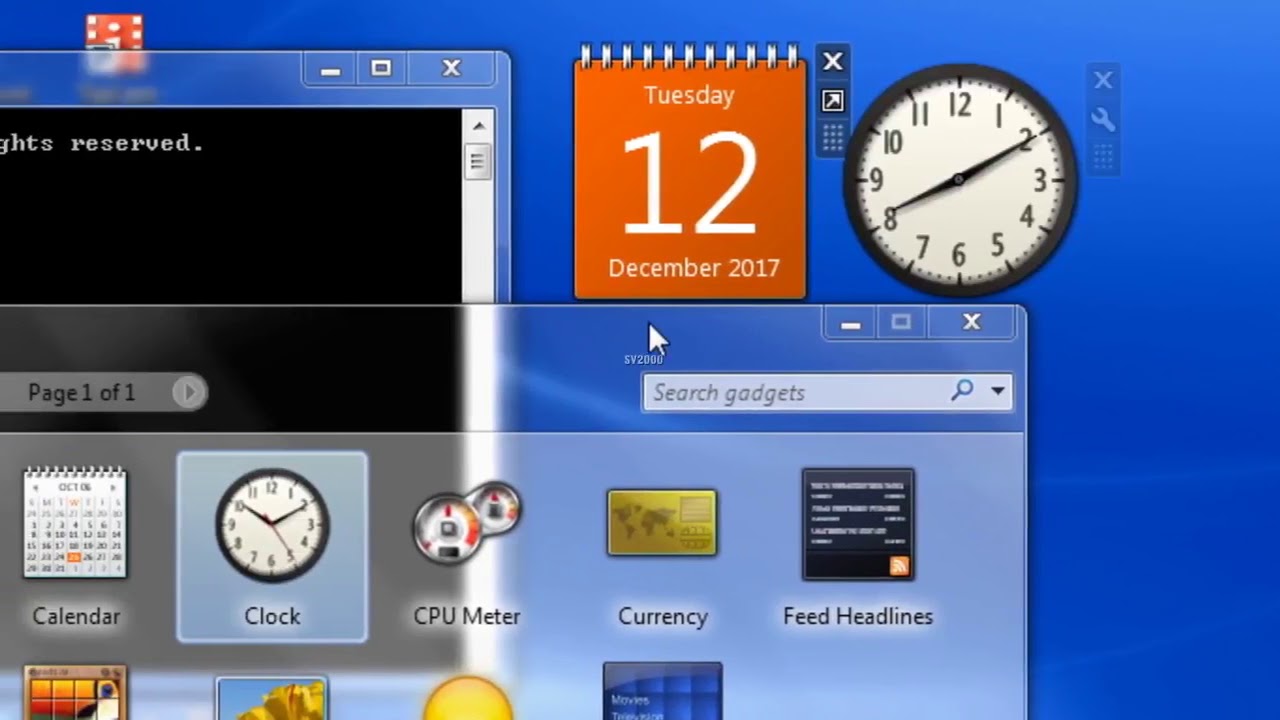
Task: Click Tuesday text on calendar gadget
Action: (689, 95)
